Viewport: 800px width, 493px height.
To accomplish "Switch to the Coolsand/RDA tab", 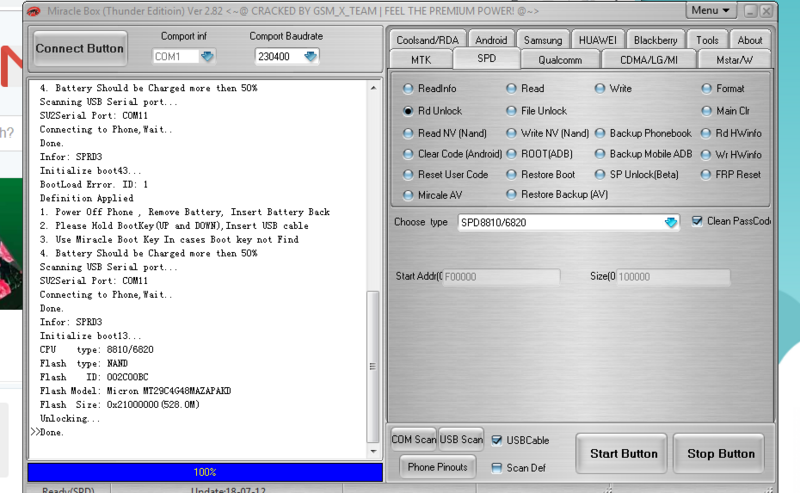I will click(428, 40).
